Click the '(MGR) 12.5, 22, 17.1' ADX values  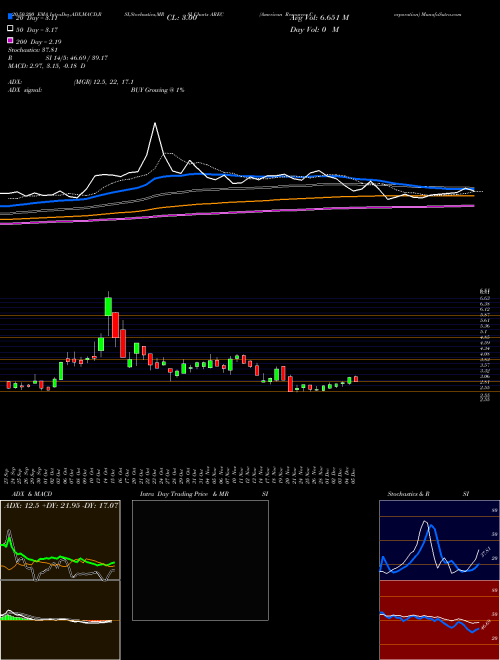[x=104, y=82]
